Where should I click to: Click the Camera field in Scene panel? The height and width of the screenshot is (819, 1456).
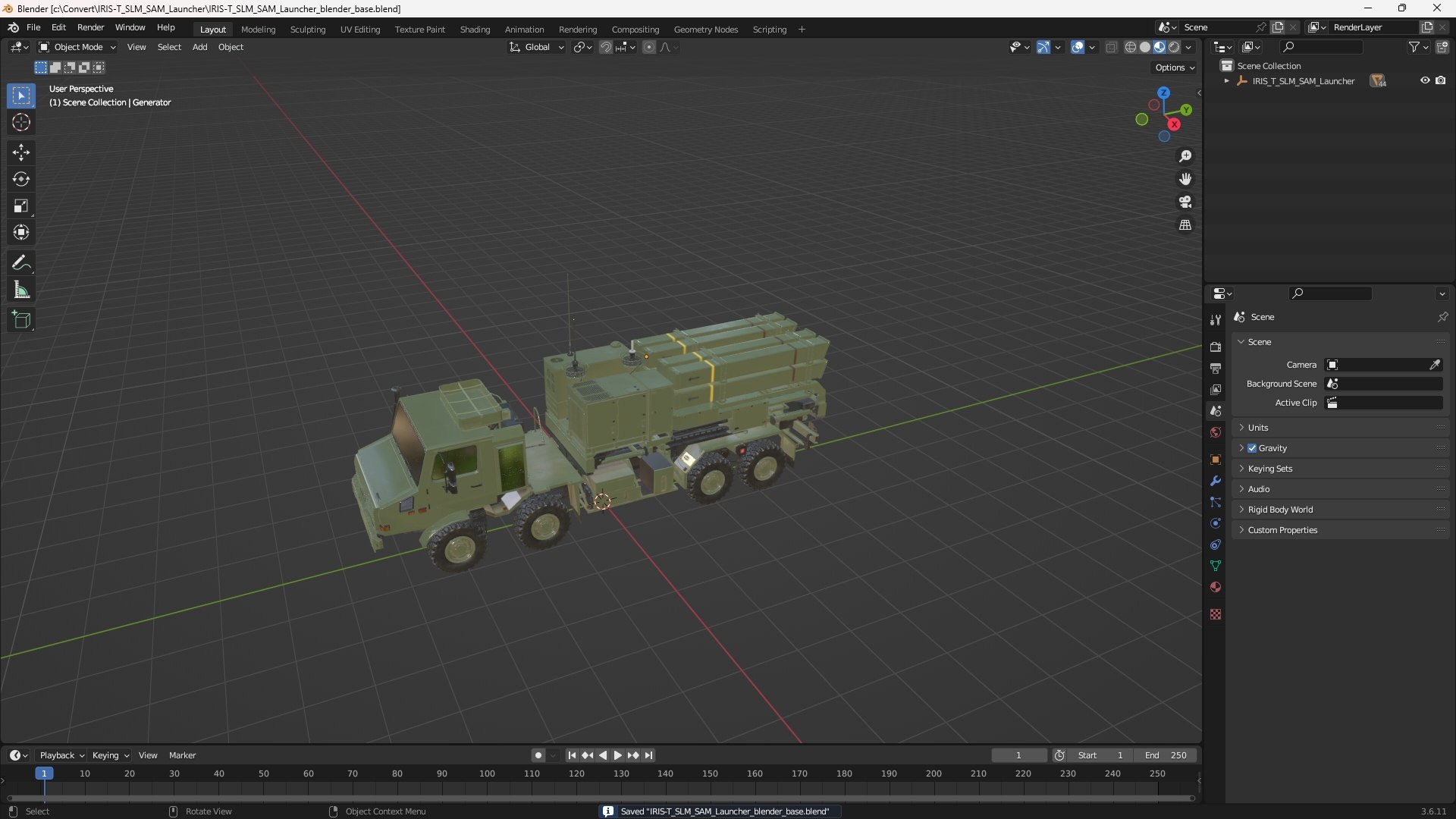tap(1376, 365)
